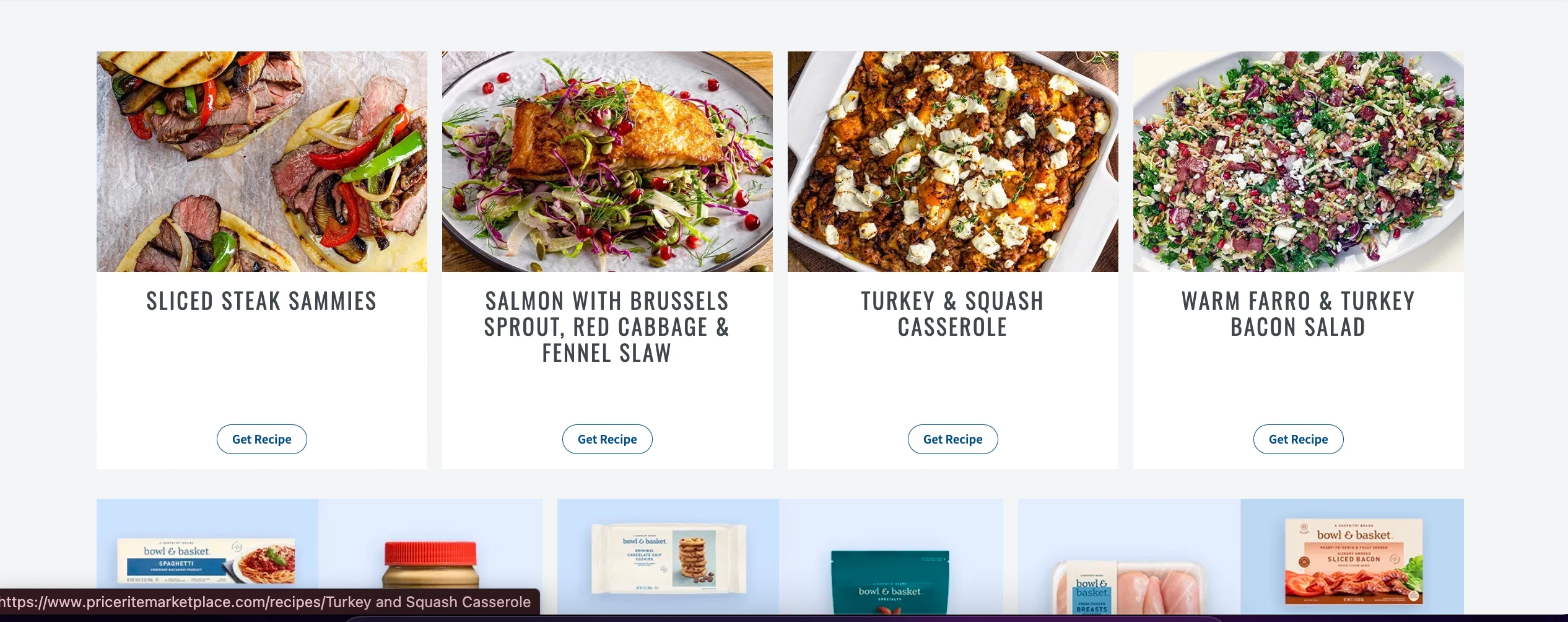
Task: Open the chocolate chip cookies package image
Action: [669, 559]
